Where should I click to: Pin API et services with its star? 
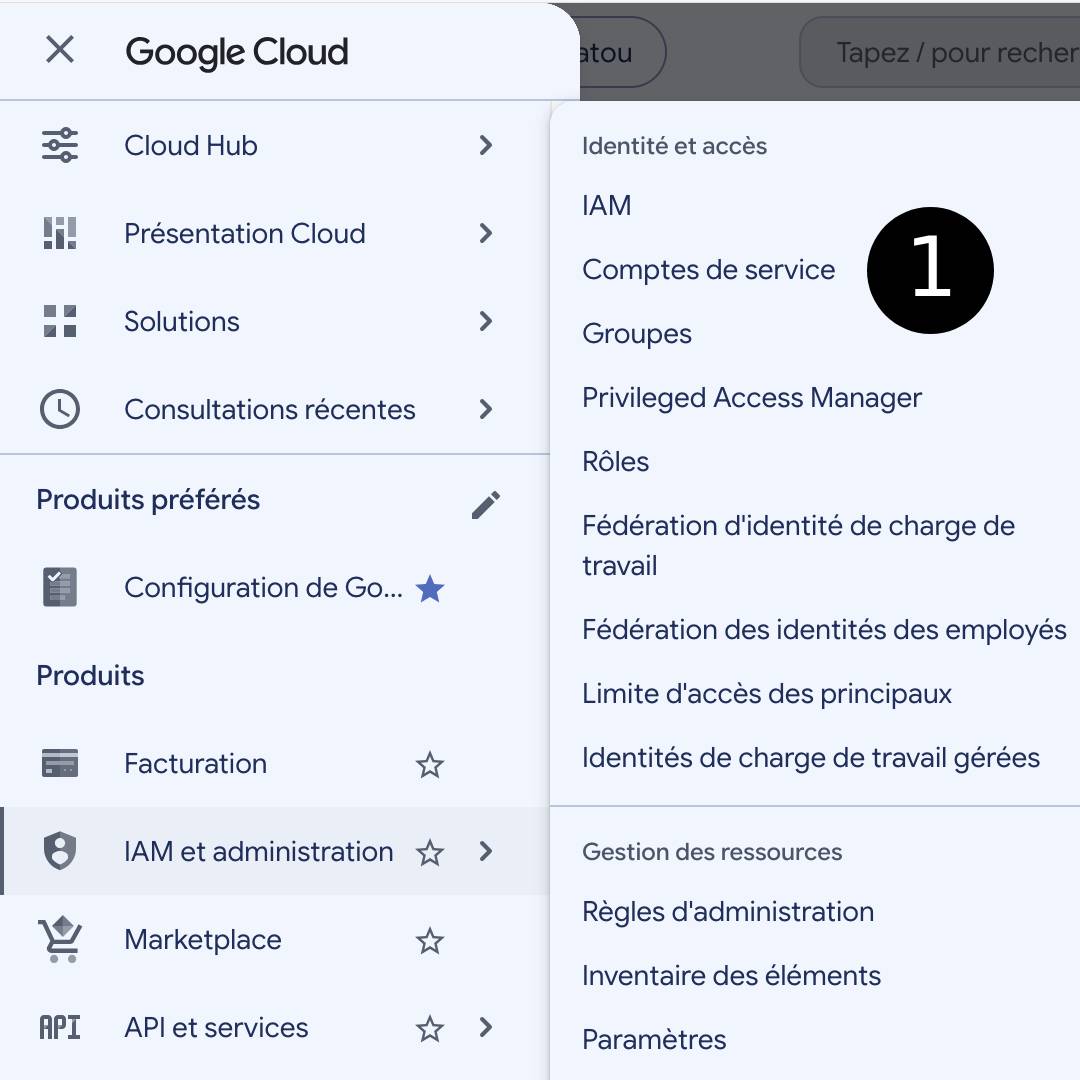tap(430, 1029)
